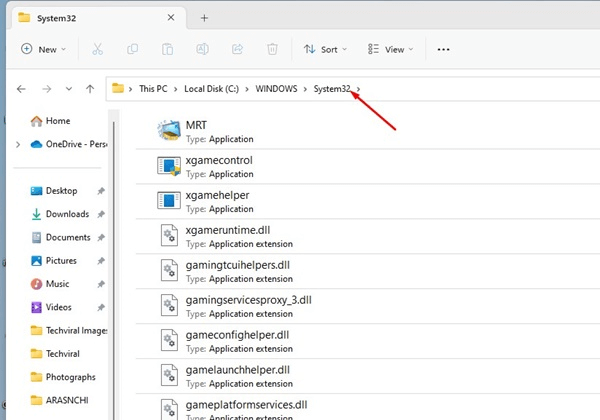Click the Paste clipboard icon

(167, 49)
